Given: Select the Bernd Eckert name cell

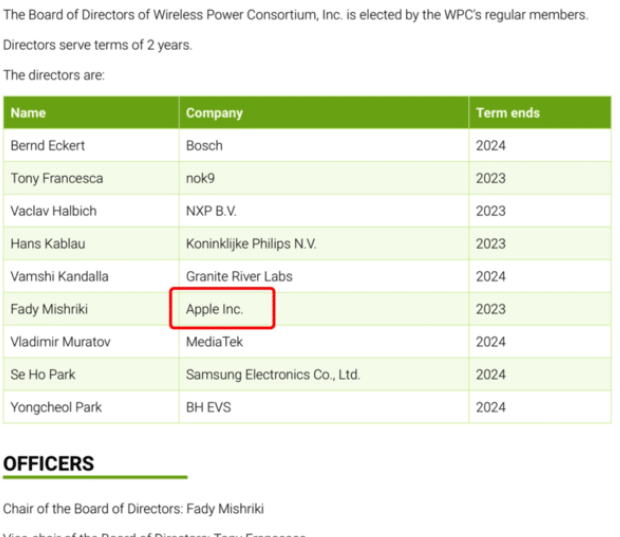Looking at the screenshot, I should tap(91, 146).
